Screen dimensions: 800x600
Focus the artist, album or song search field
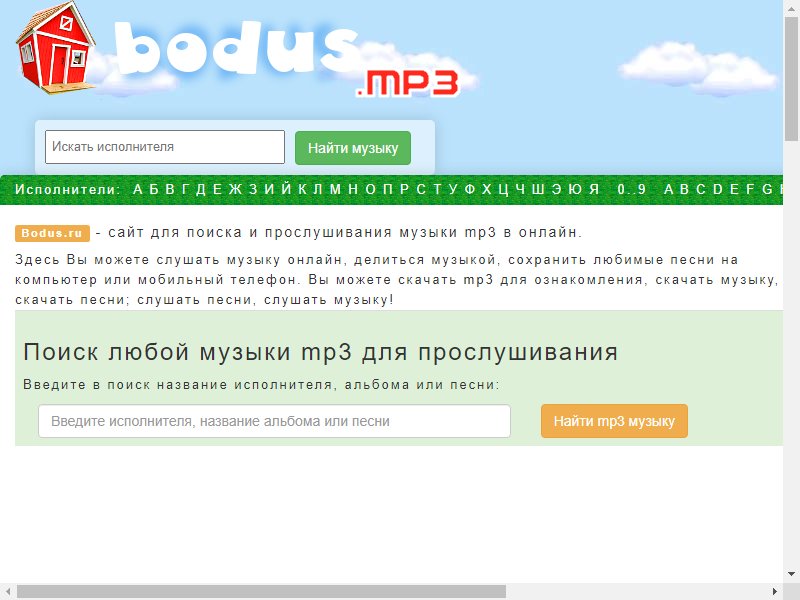coord(274,421)
